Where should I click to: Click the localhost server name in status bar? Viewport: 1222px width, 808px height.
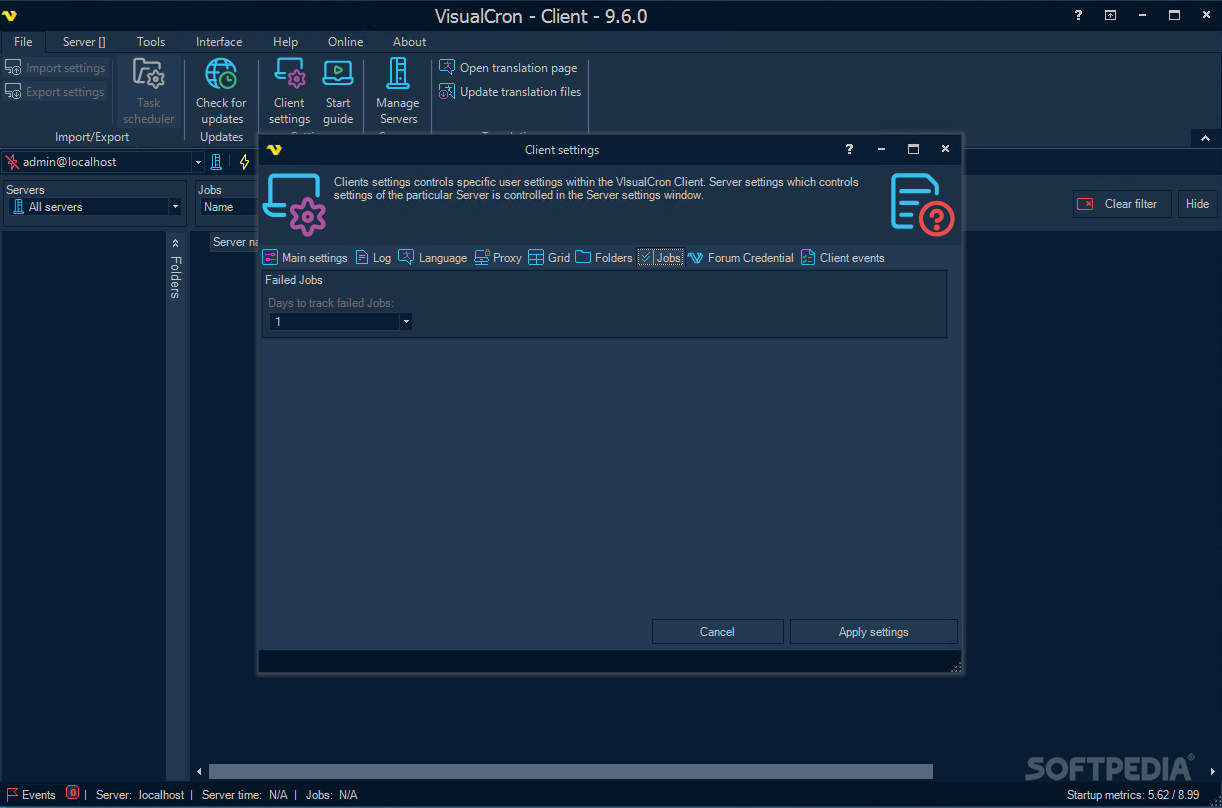(x=162, y=795)
